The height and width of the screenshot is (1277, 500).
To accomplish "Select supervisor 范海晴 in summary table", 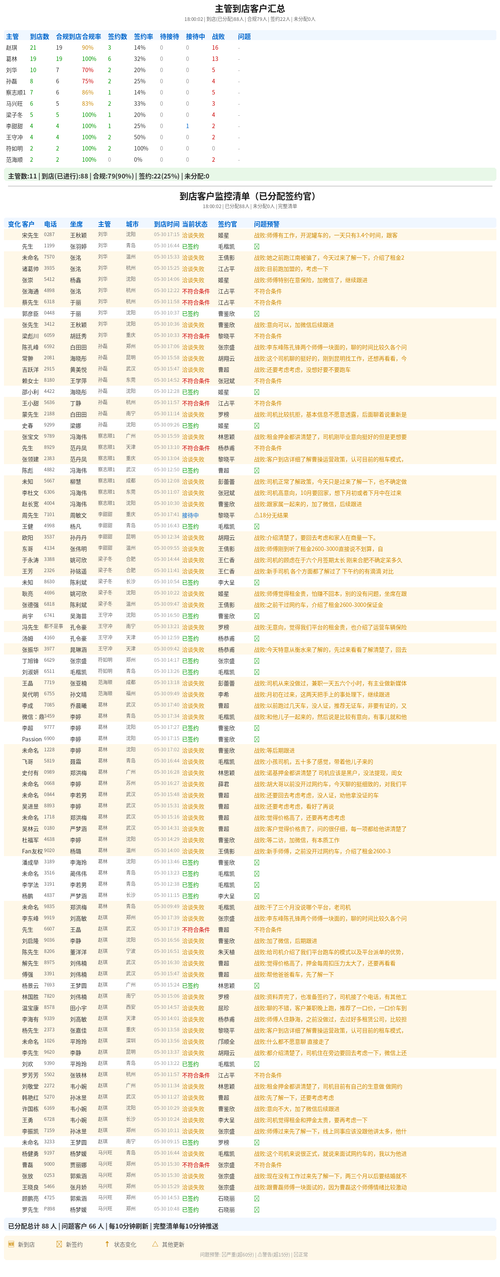I will point(15,159).
